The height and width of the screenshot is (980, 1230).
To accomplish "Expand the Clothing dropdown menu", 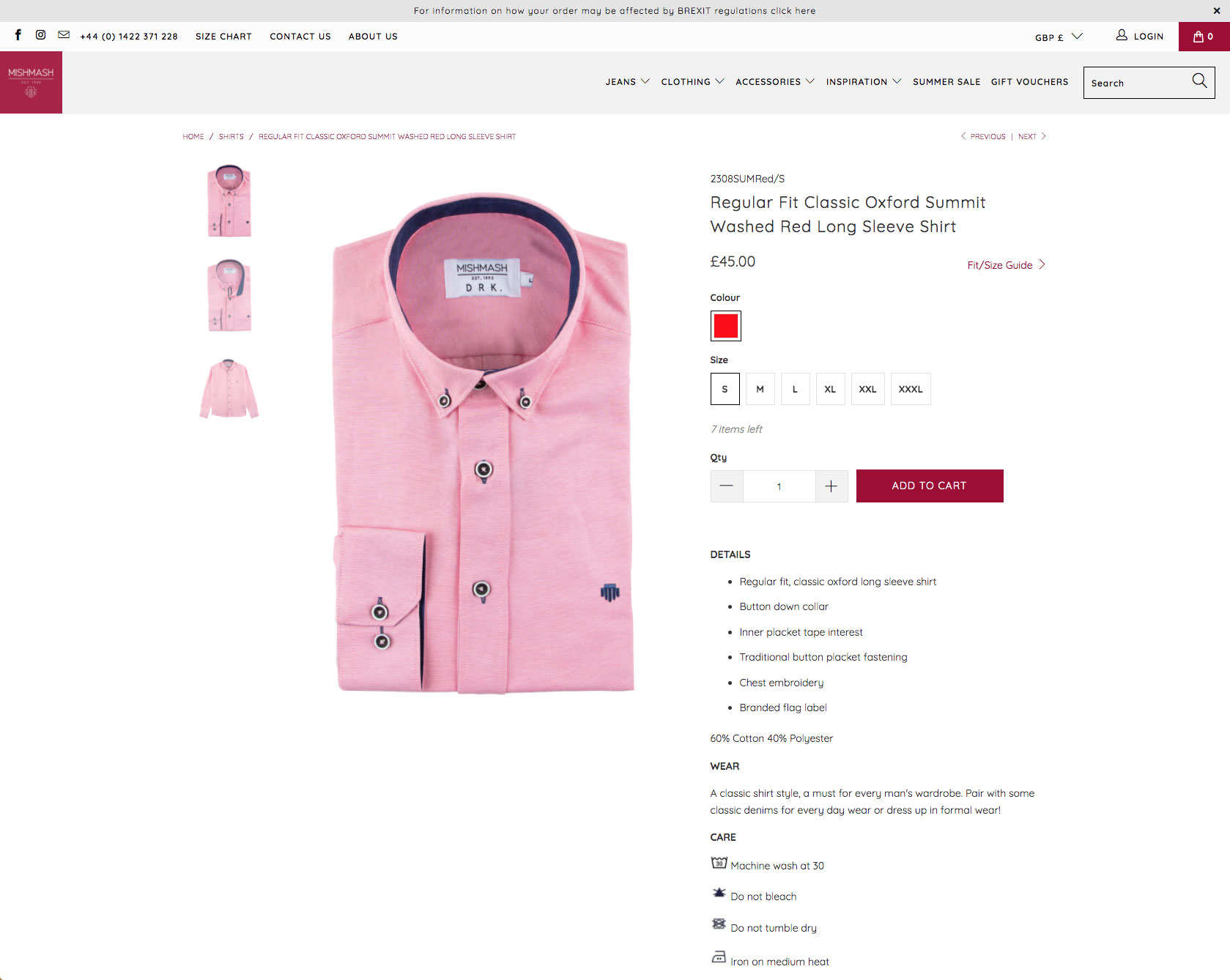I will (693, 82).
